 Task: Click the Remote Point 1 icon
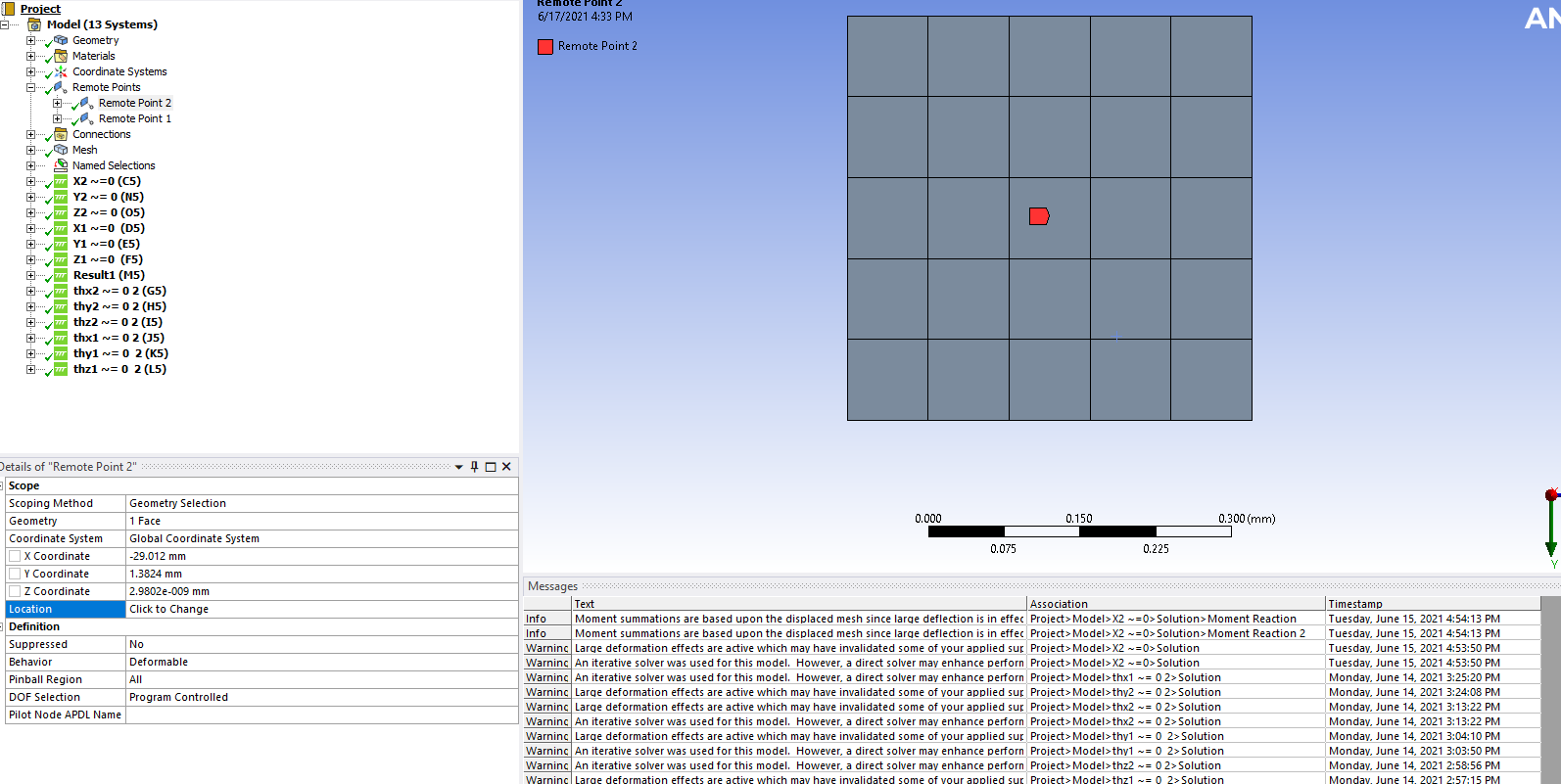tap(86, 118)
